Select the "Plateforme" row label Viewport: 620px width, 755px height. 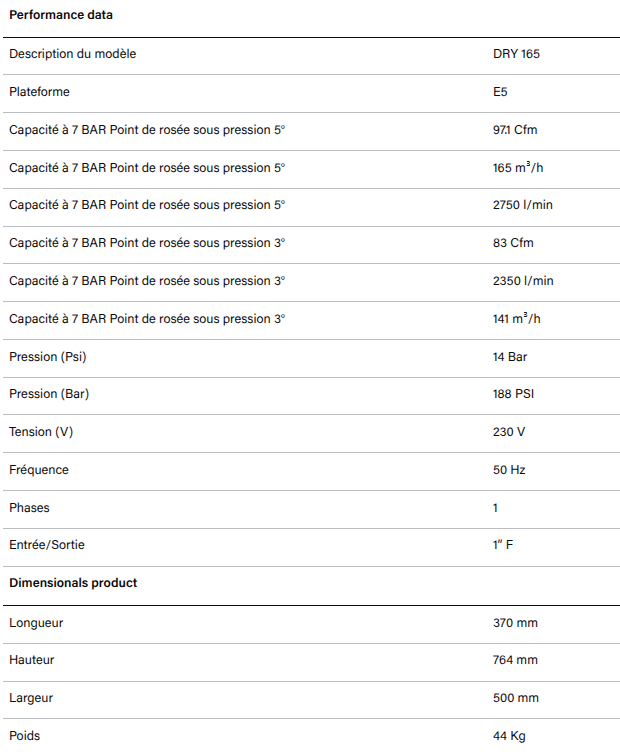click(x=39, y=92)
